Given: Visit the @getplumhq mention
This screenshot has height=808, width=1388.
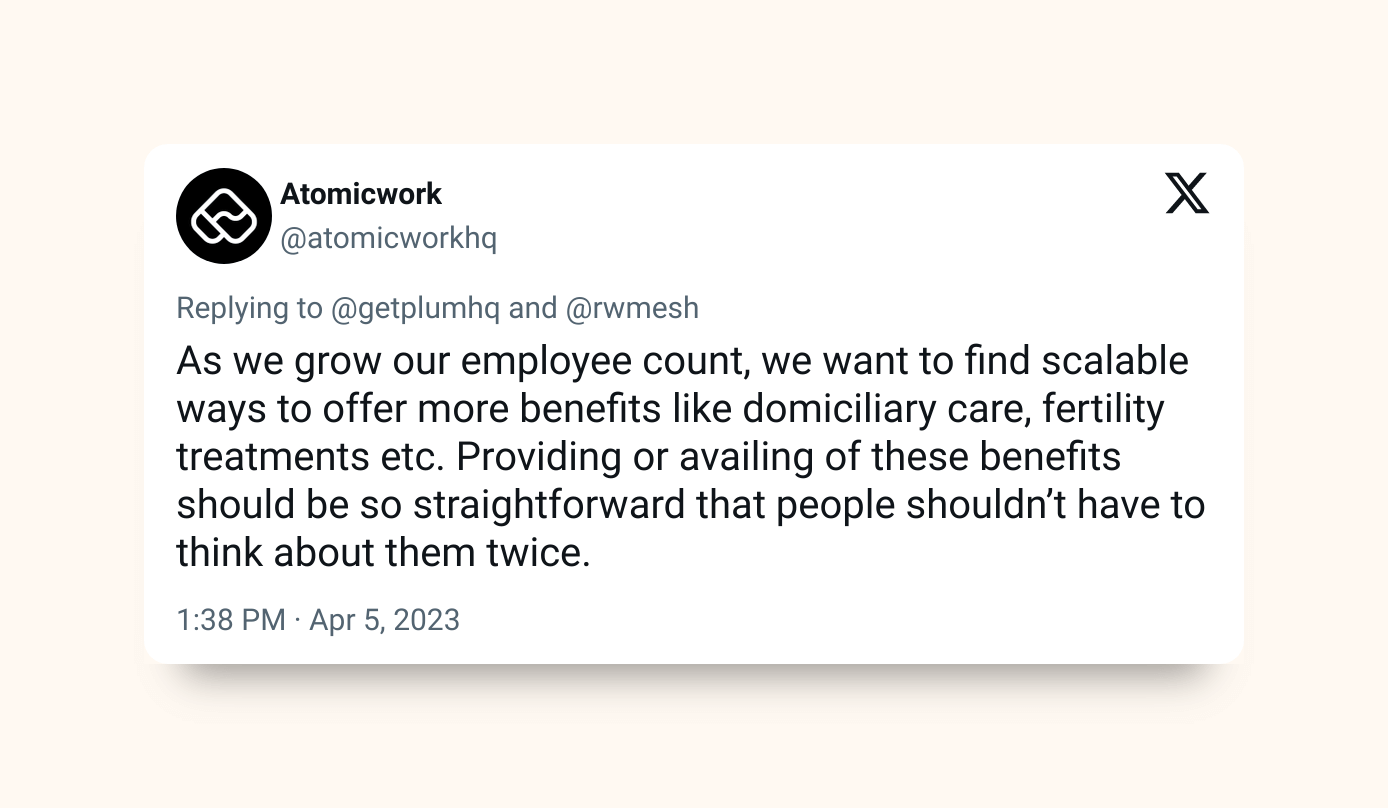Looking at the screenshot, I should [x=415, y=308].
